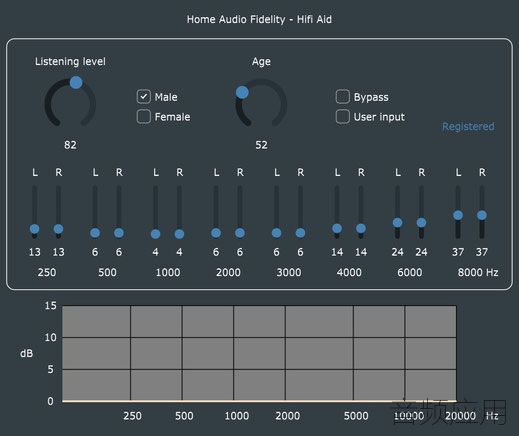Click the right value 24 at 6000 Hz
The image size is (519, 436).
[x=421, y=252]
